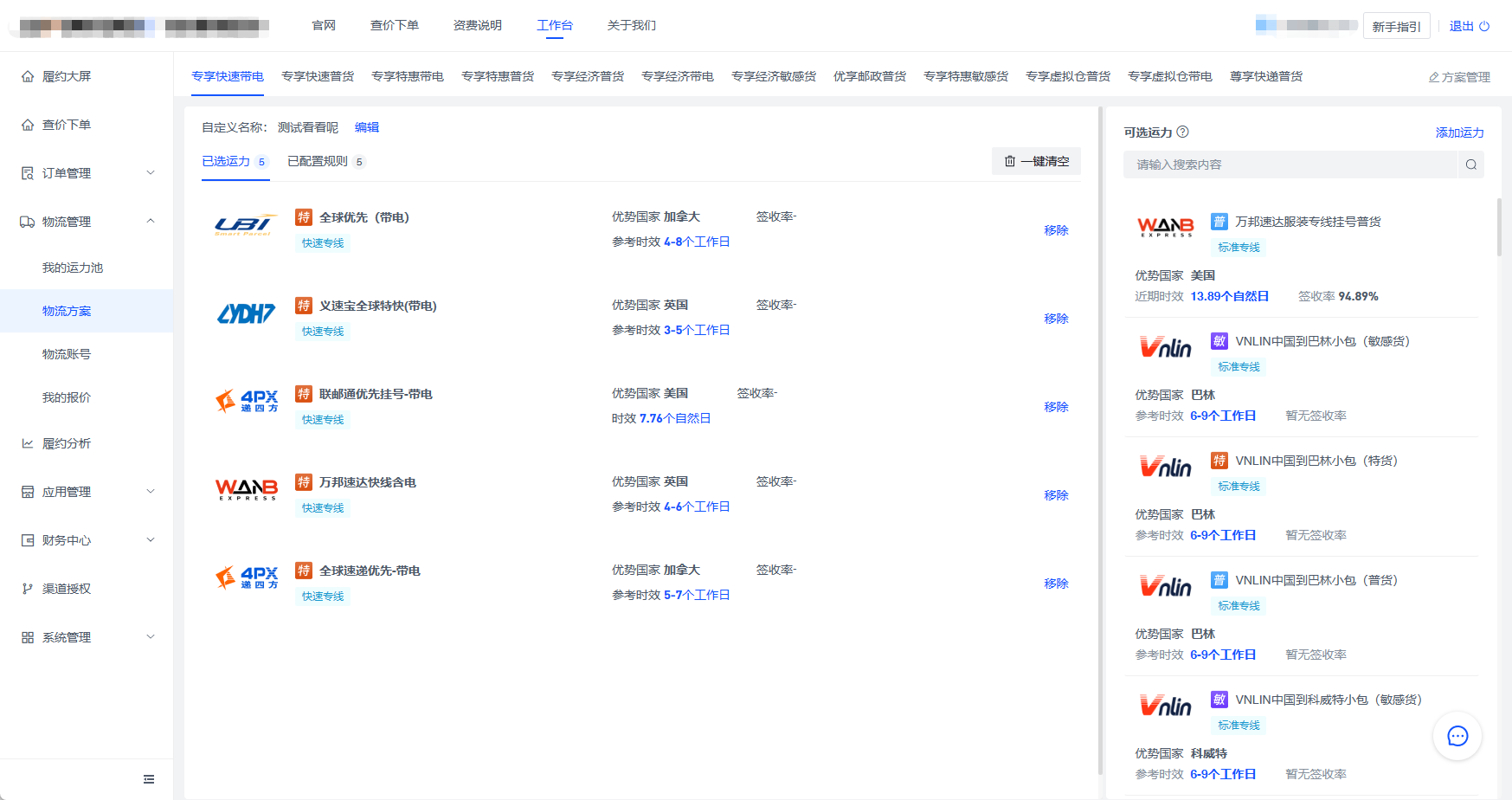Click 敏 badge on VNLIN中国到科威特小包
1512x800 pixels.
(x=1219, y=700)
